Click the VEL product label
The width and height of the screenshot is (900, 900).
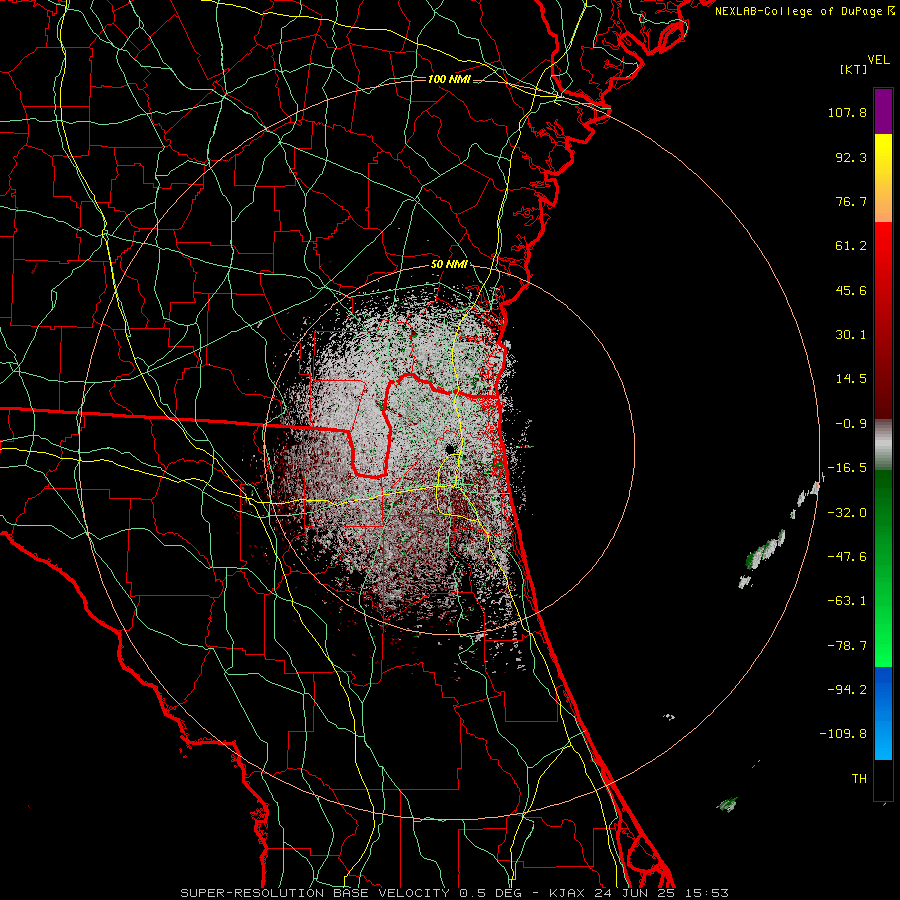point(879,60)
